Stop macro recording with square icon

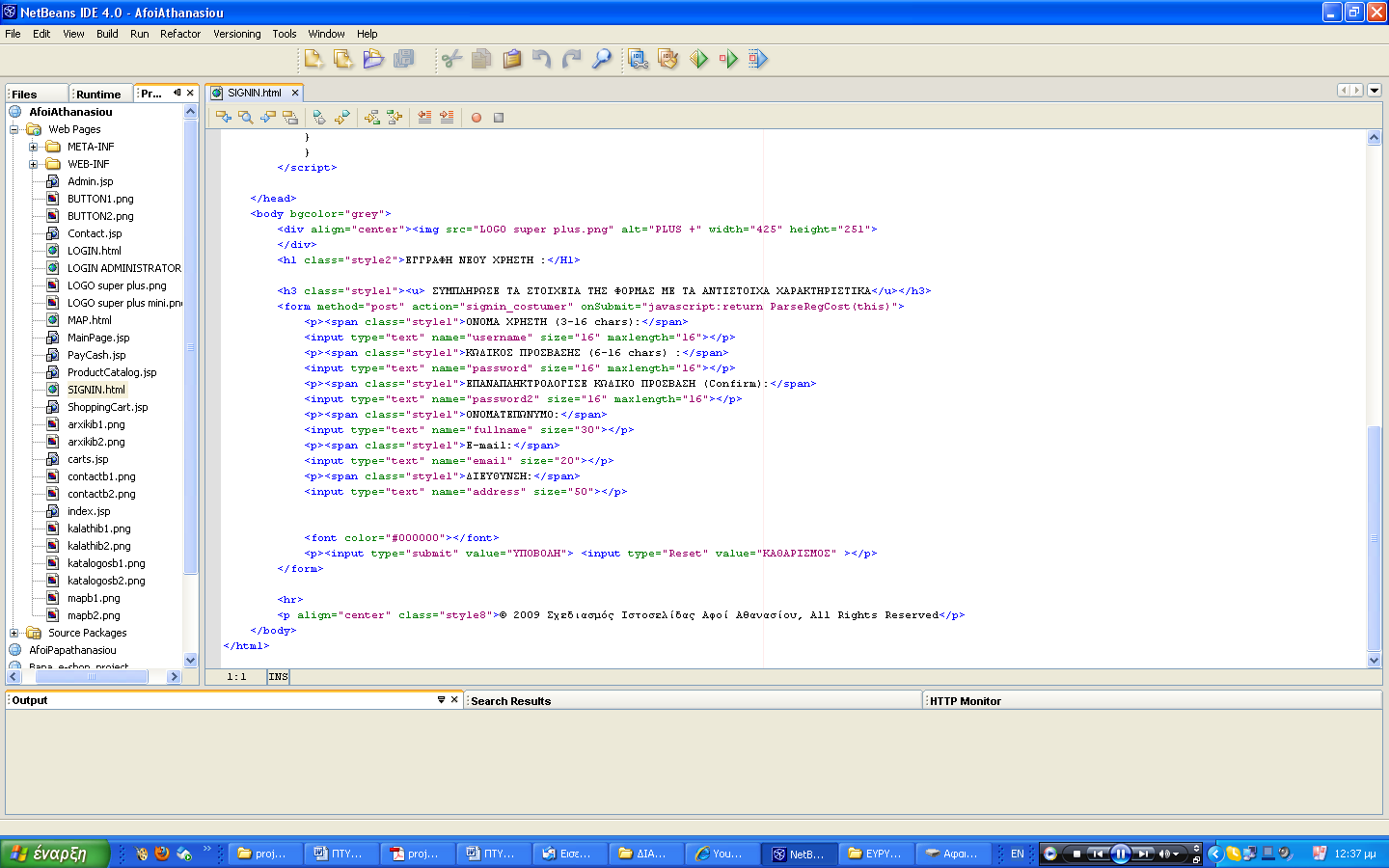click(x=499, y=118)
